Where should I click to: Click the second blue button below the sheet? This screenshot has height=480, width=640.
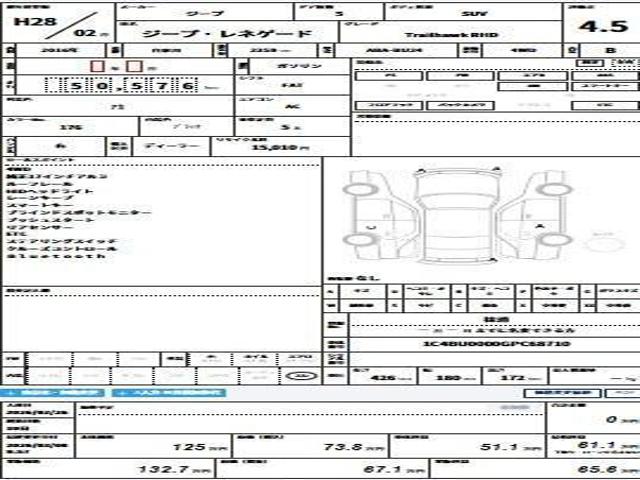click(169, 393)
